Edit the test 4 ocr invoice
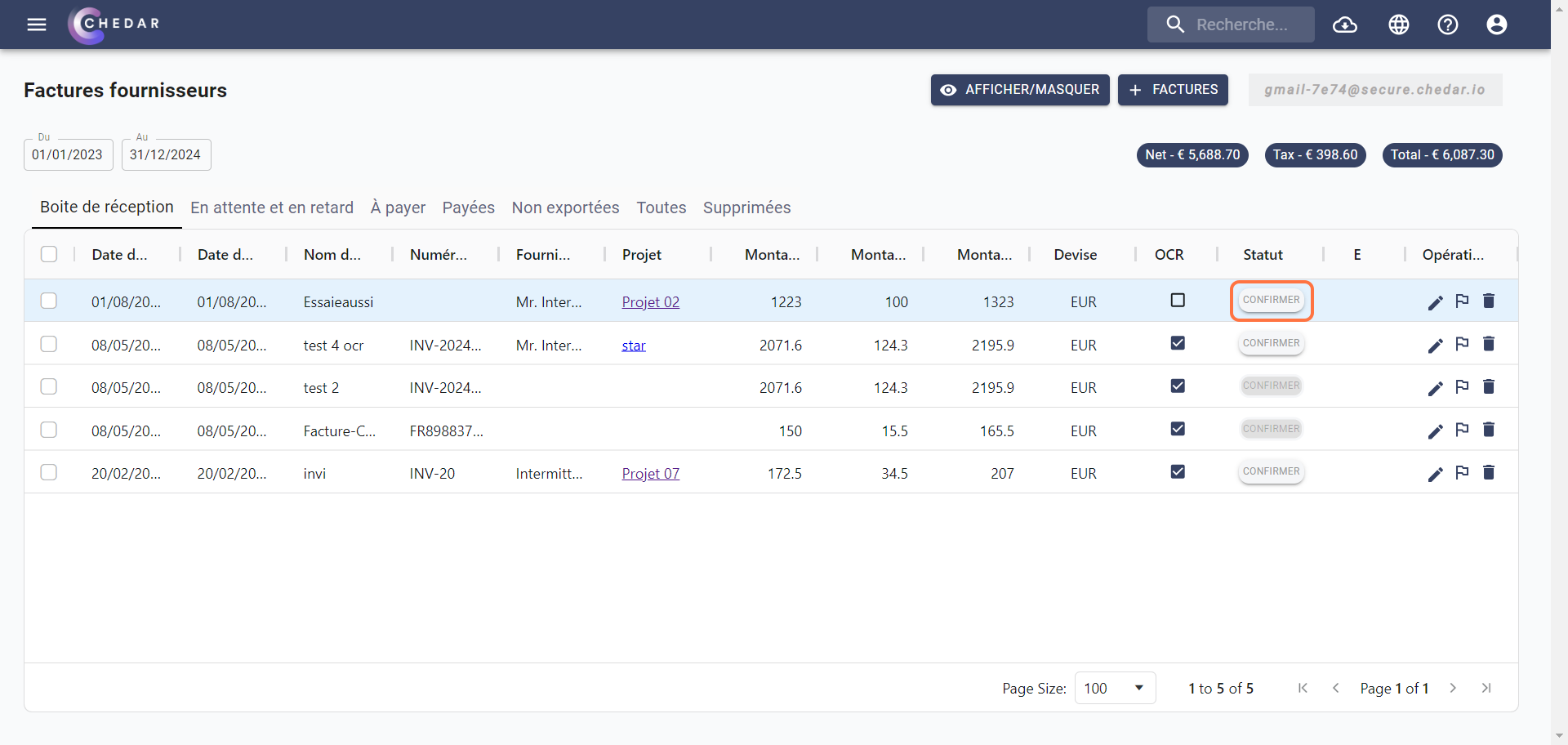 pyautogui.click(x=1435, y=346)
